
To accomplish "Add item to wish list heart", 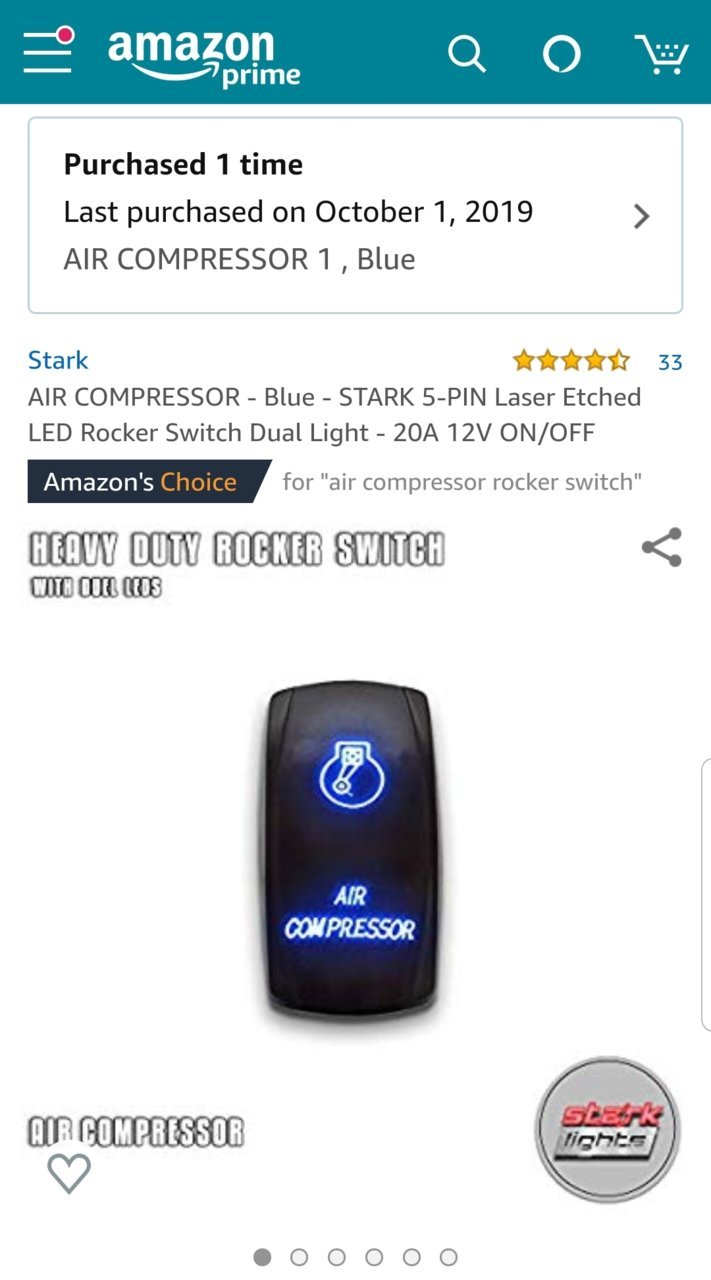I will (69, 1173).
